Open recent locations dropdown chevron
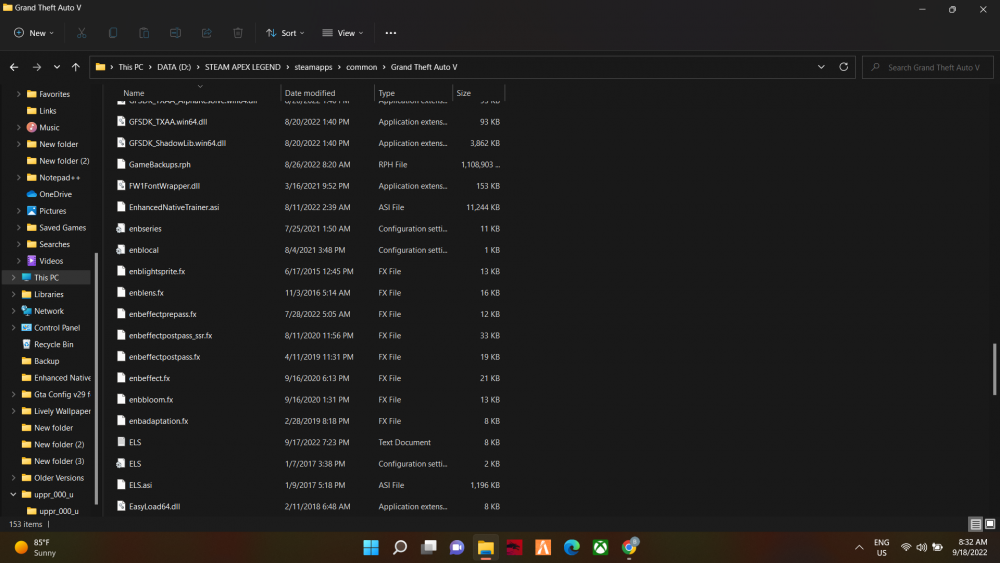Viewport: 1000px width, 563px height. pos(57,67)
